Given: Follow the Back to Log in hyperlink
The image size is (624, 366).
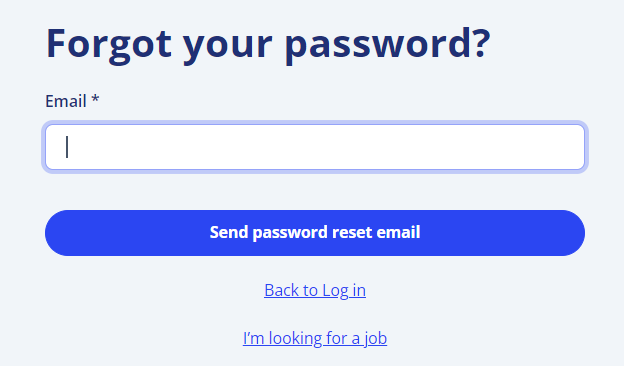Looking at the screenshot, I should pos(315,290).
